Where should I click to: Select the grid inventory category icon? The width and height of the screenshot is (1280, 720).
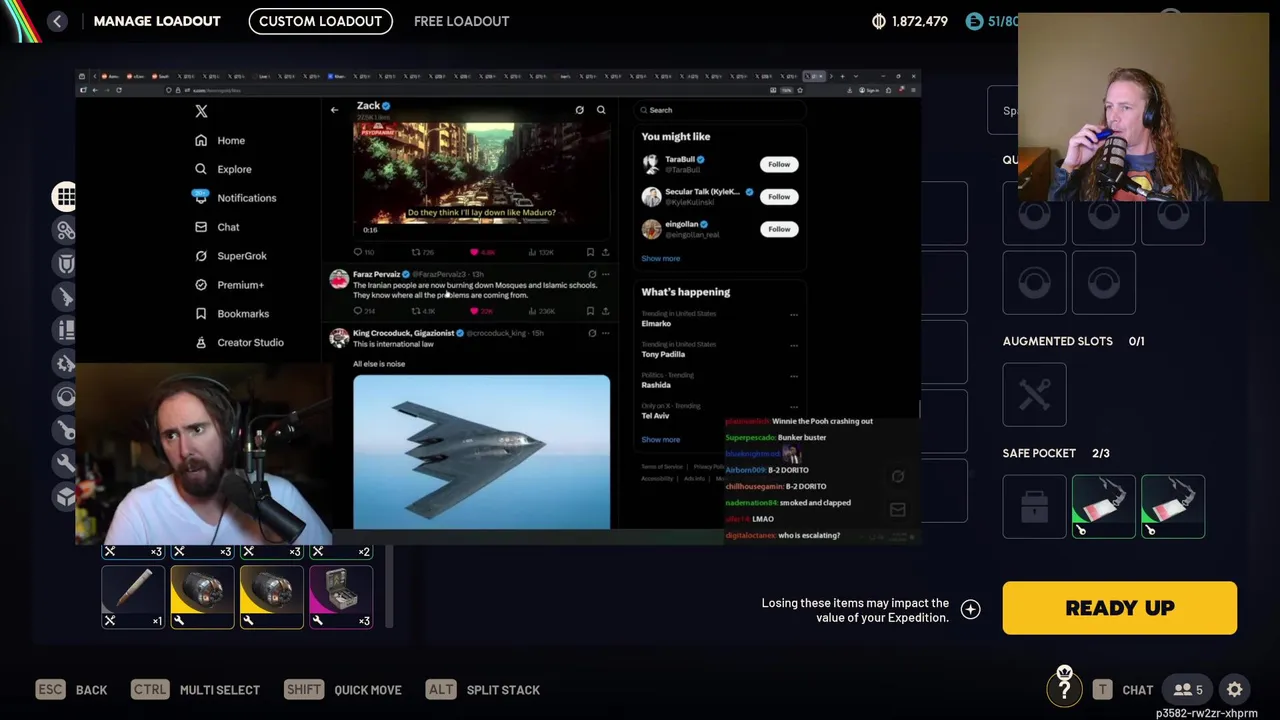click(65, 197)
